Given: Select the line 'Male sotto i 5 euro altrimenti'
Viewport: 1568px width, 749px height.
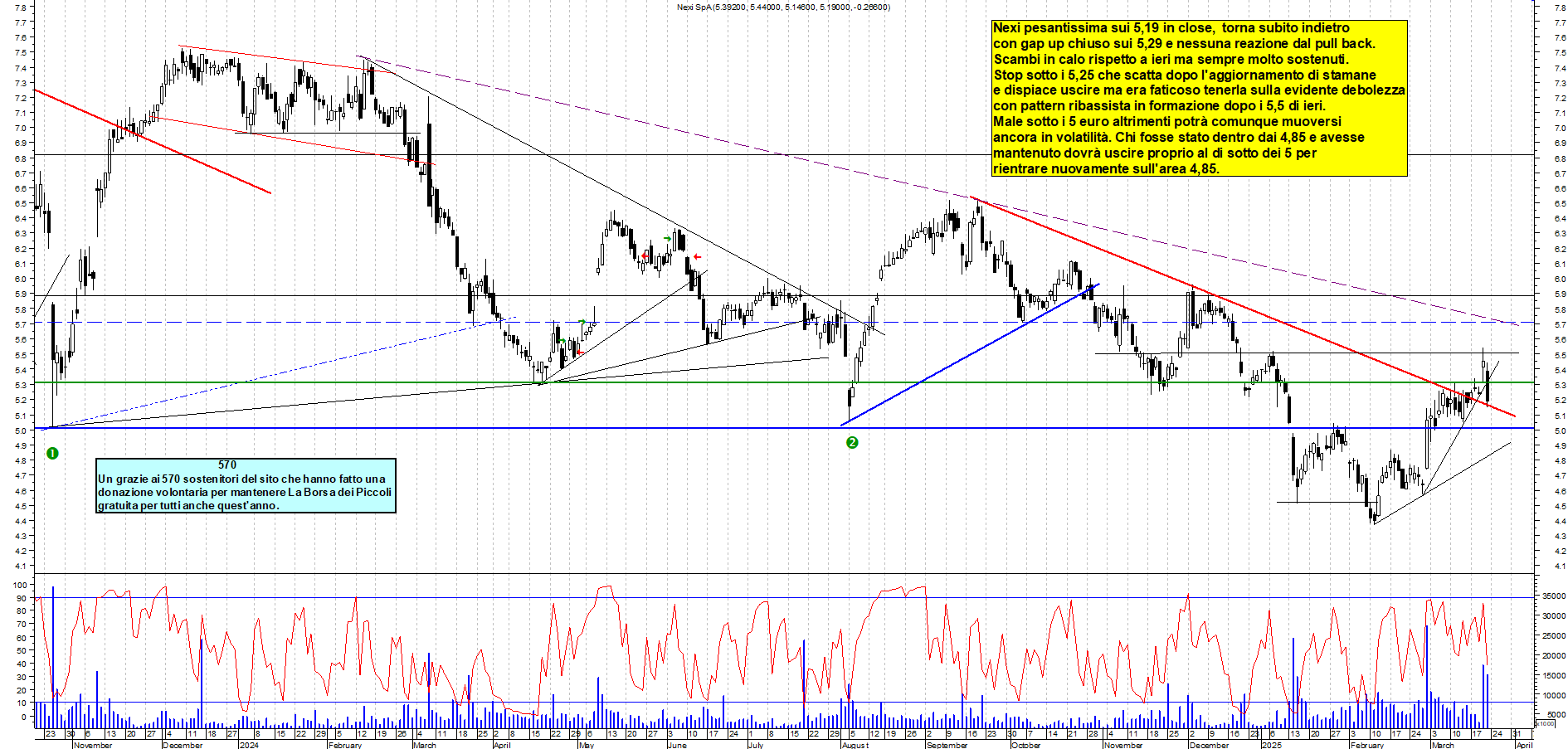Looking at the screenshot, I should 1167,121.
